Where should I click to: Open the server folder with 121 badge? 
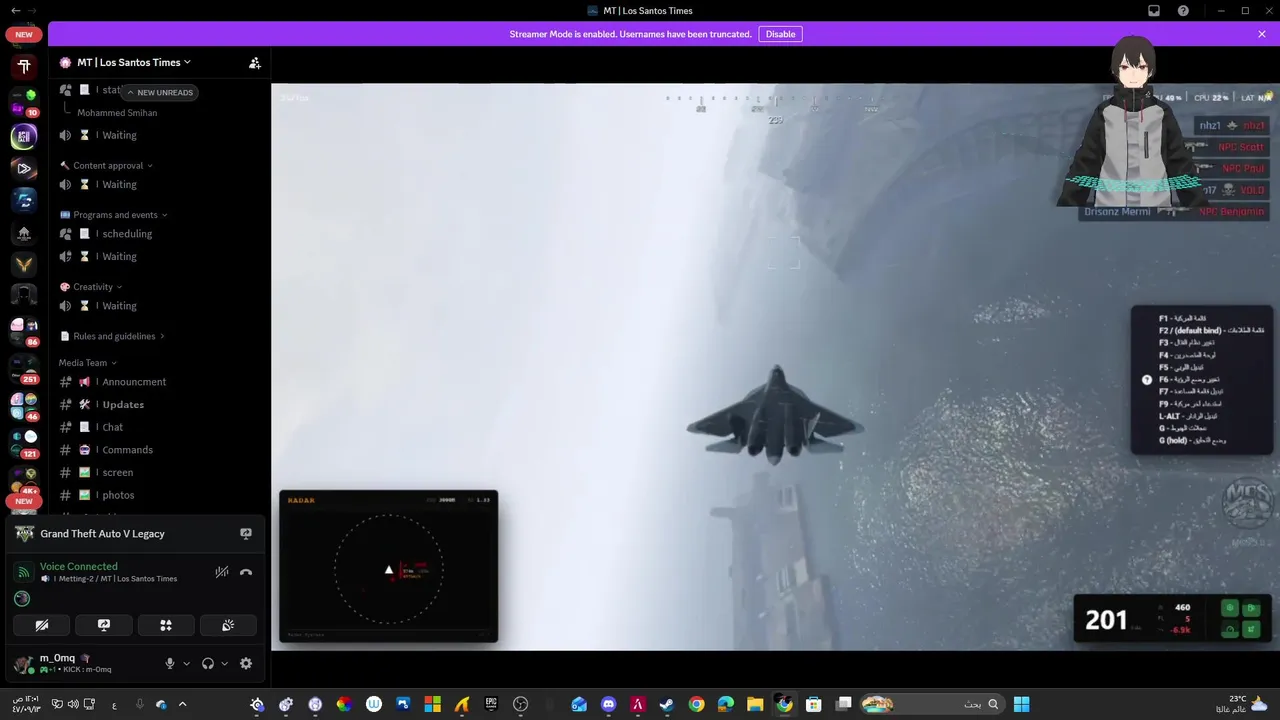24,444
